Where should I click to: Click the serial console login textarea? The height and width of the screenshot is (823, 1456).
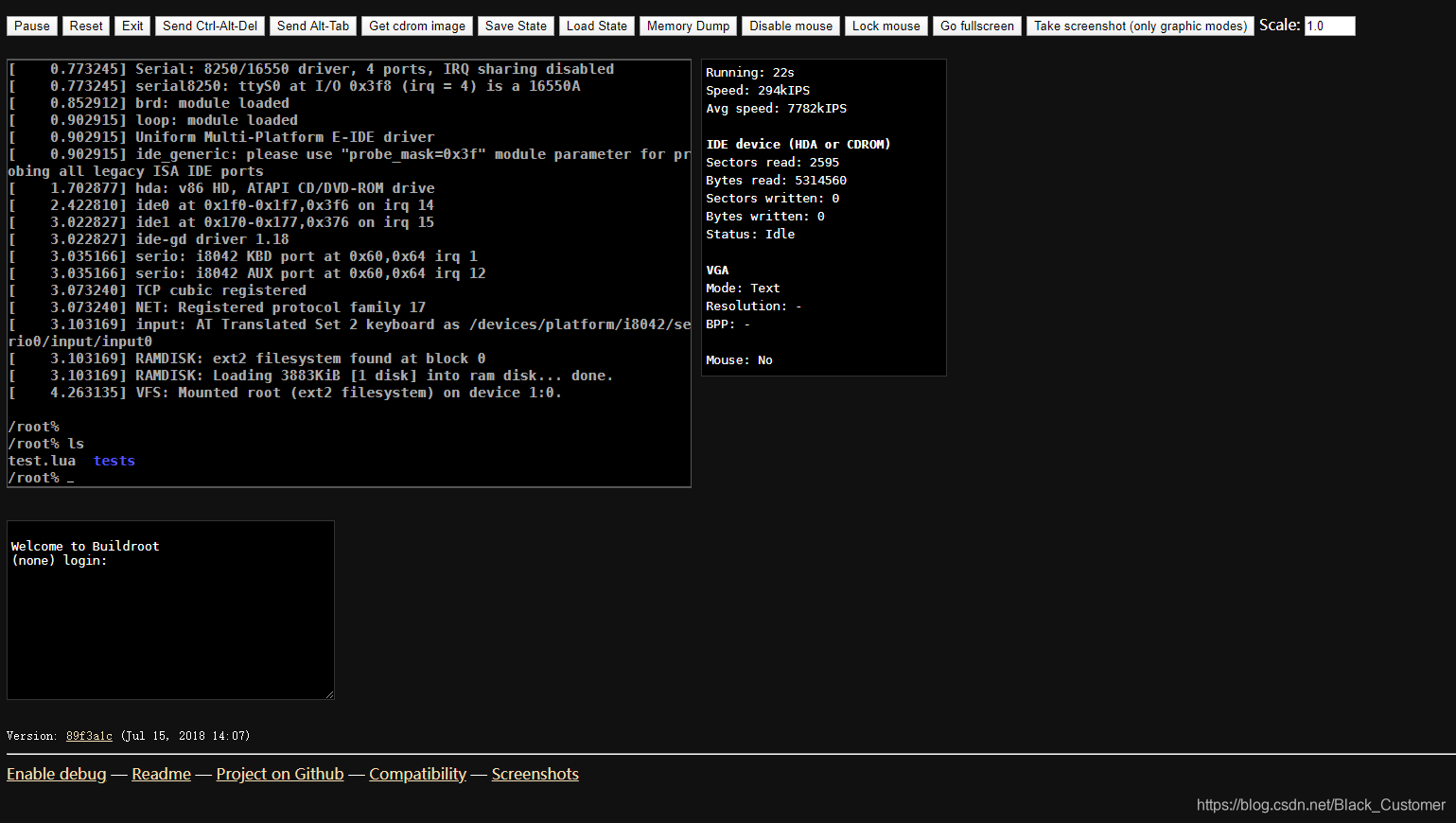click(x=170, y=610)
